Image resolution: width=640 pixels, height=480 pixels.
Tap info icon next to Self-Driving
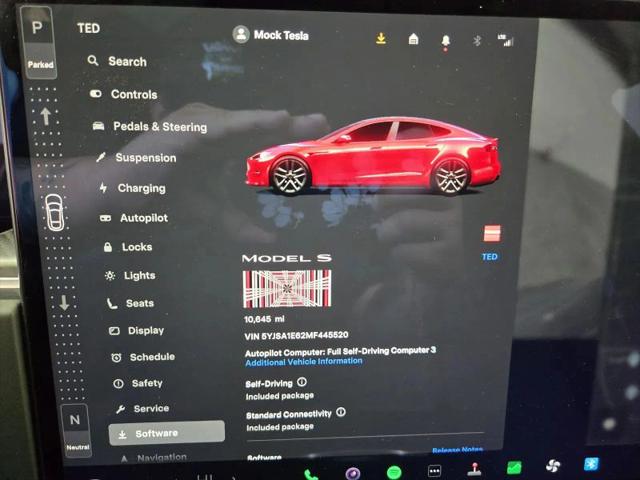pyautogui.click(x=302, y=382)
